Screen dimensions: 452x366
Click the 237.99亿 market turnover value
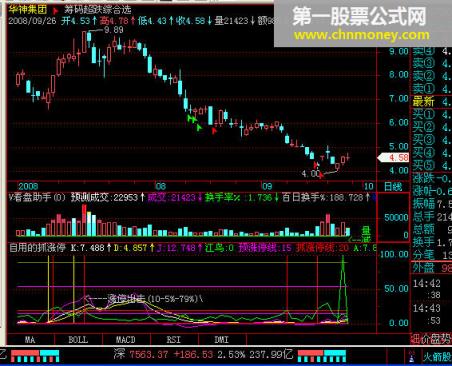tap(271, 355)
